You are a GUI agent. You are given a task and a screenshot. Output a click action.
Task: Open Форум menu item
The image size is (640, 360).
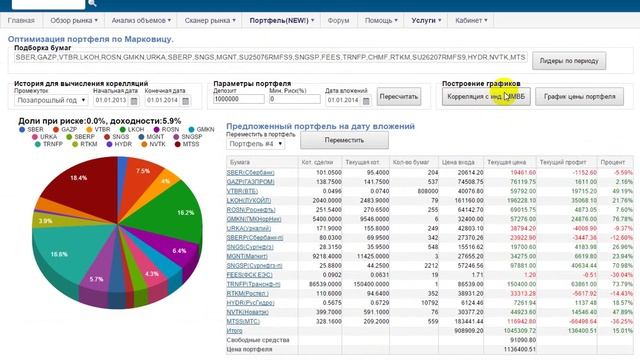pos(338,20)
